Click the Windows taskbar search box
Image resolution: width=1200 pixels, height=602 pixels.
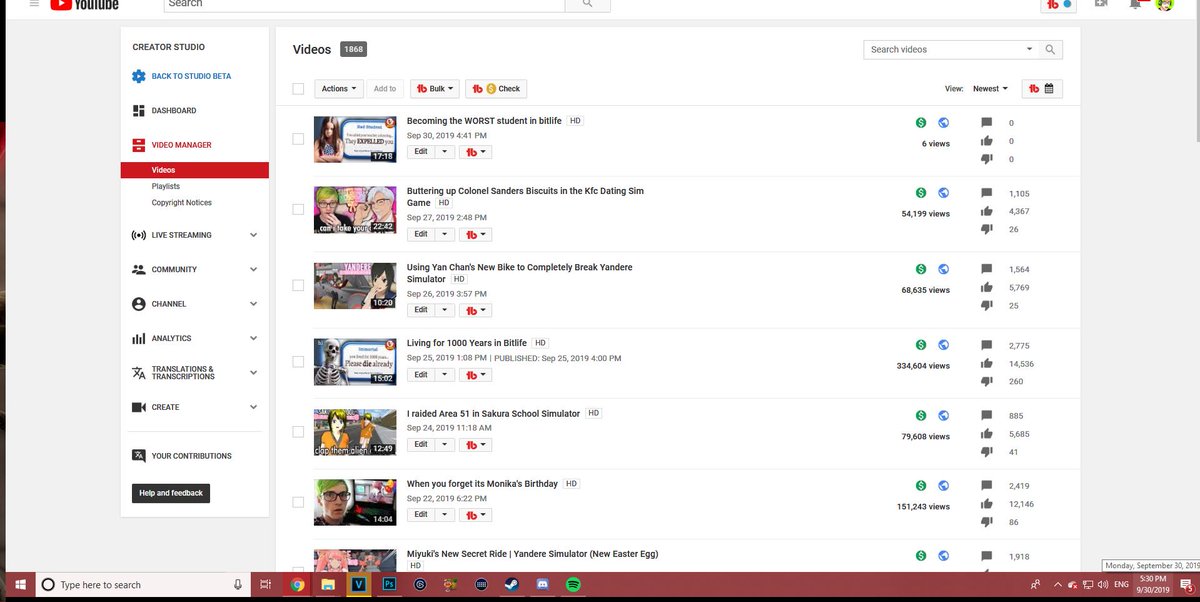(142, 585)
